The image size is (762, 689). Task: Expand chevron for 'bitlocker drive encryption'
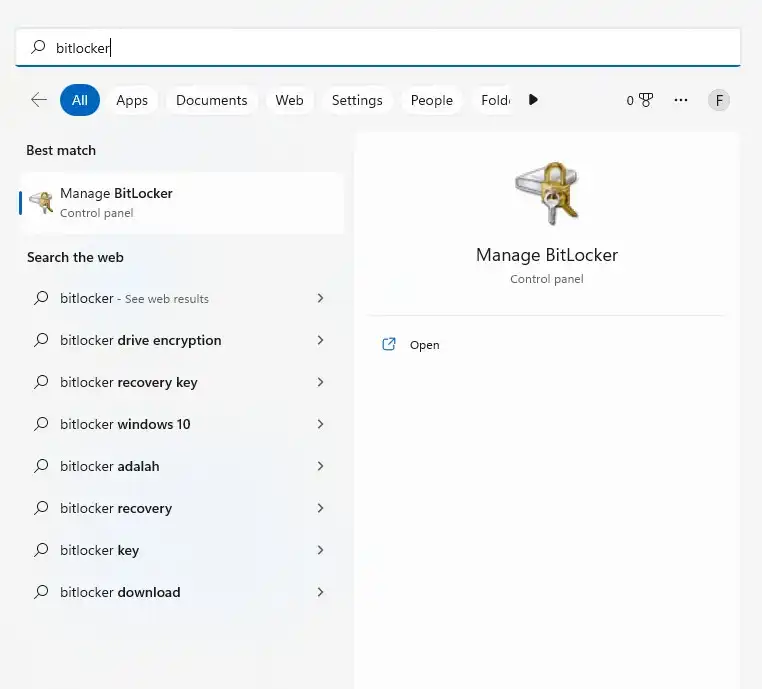[x=320, y=340]
